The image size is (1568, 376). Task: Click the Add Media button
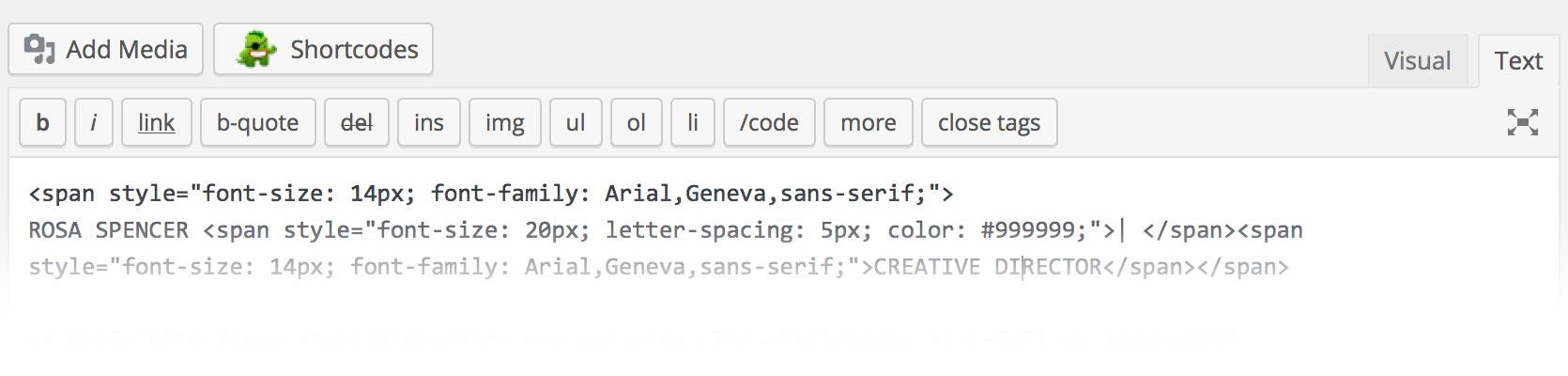pos(105,49)
